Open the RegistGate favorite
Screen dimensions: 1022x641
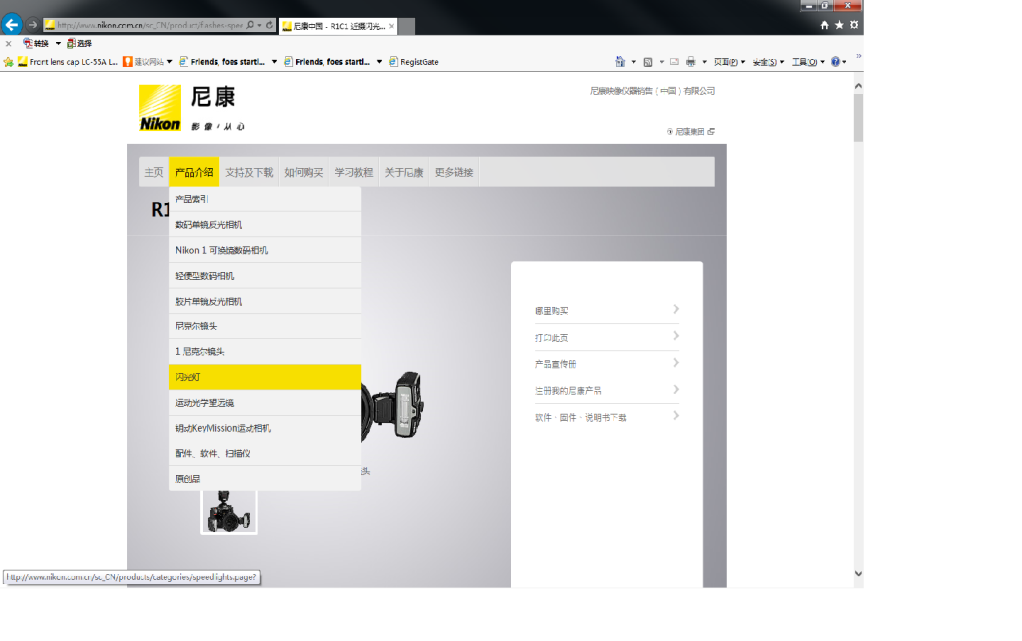pyautogui.click(x=414, y=62)
